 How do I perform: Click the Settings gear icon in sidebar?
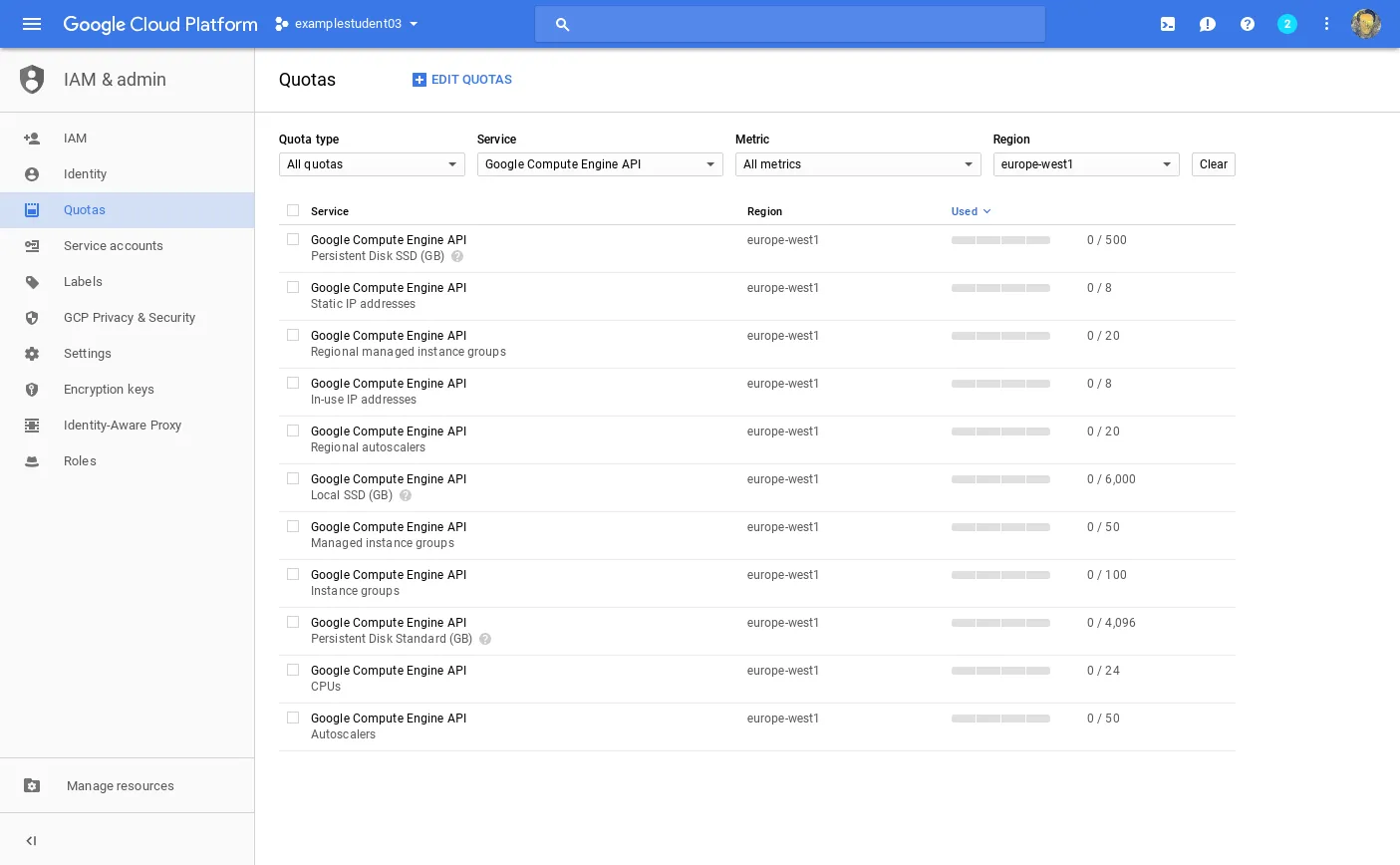(x=32, y=354)
